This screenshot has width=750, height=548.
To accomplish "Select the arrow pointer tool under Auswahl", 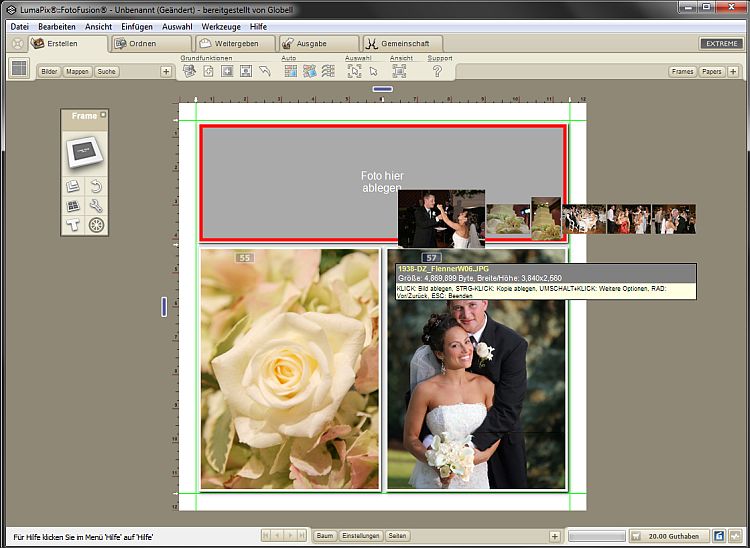I will [372, 71].
